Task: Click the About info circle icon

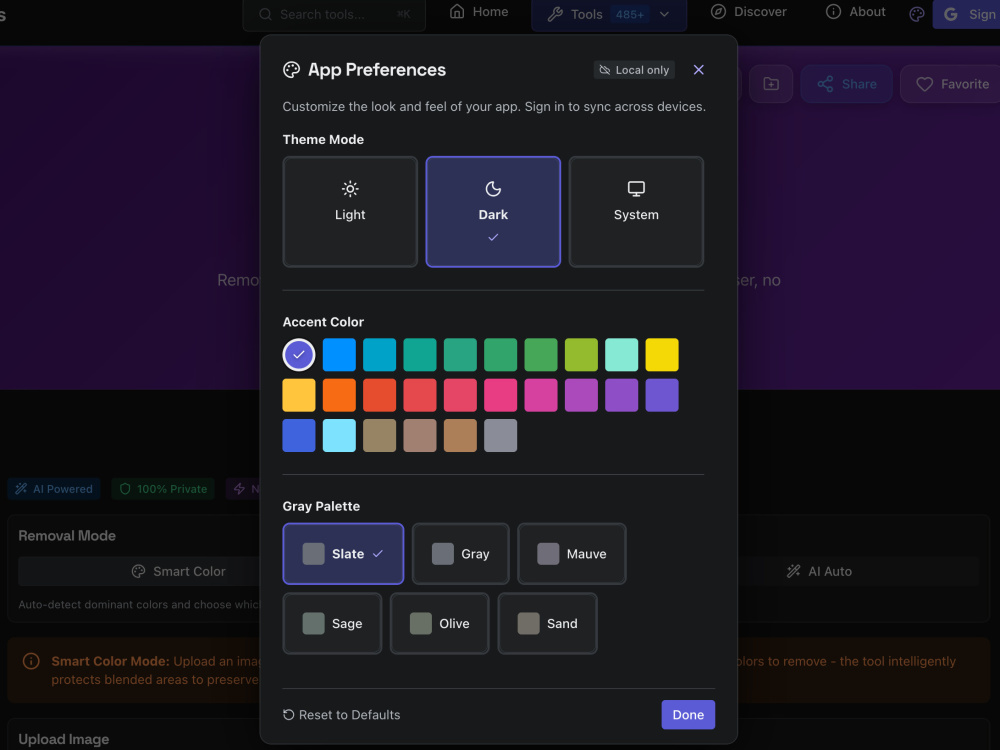Action: coord(833,11)
